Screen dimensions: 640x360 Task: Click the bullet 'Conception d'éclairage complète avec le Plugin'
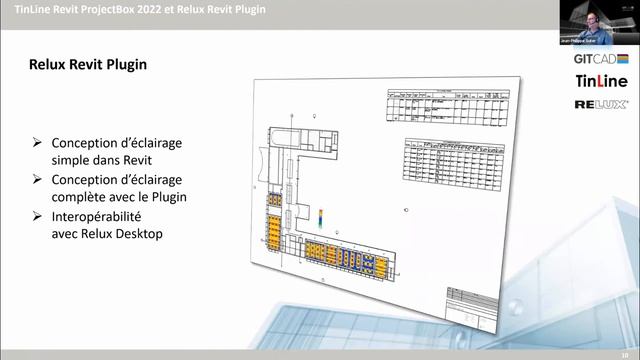click(119, 188)
